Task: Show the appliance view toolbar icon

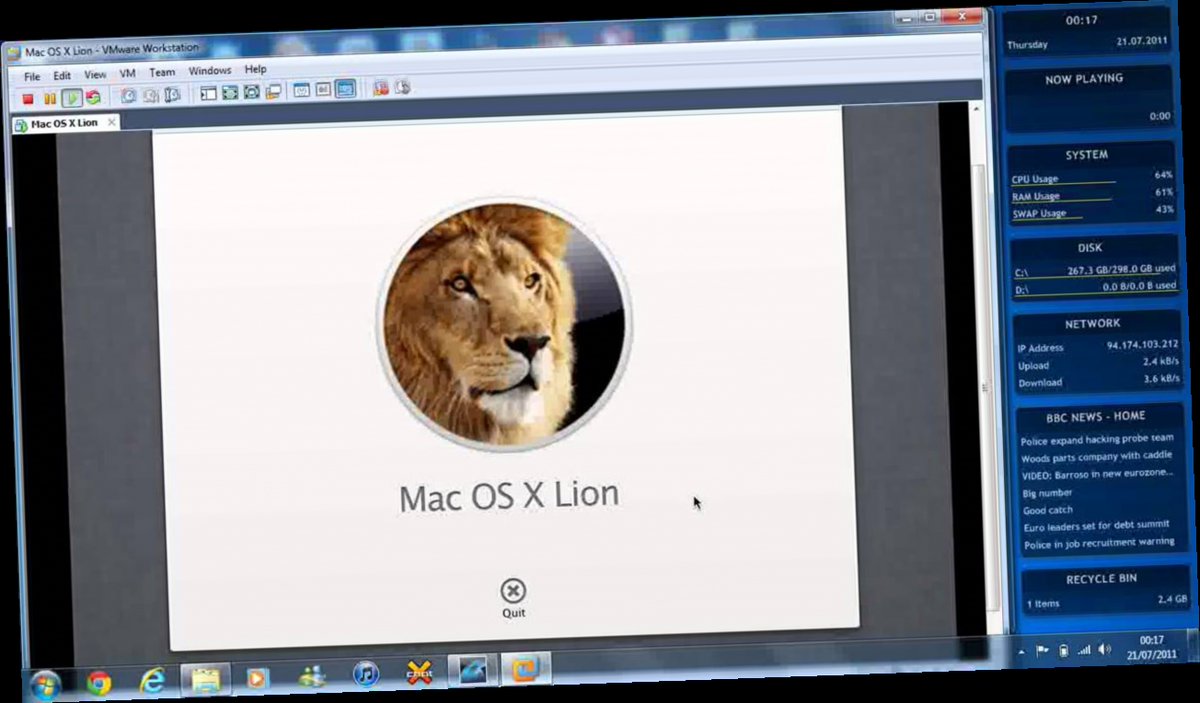Action: click(x=323, y=90)
